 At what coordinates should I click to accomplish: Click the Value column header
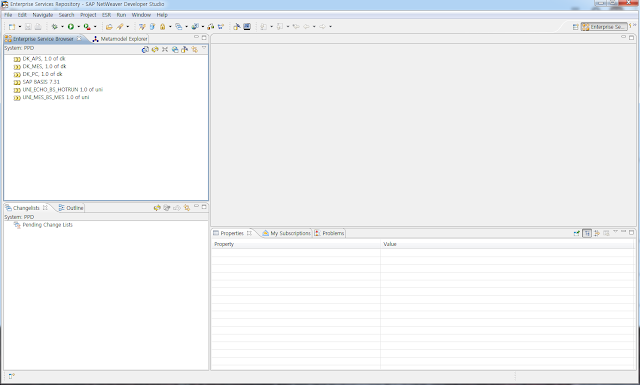[x=507, y=244]
